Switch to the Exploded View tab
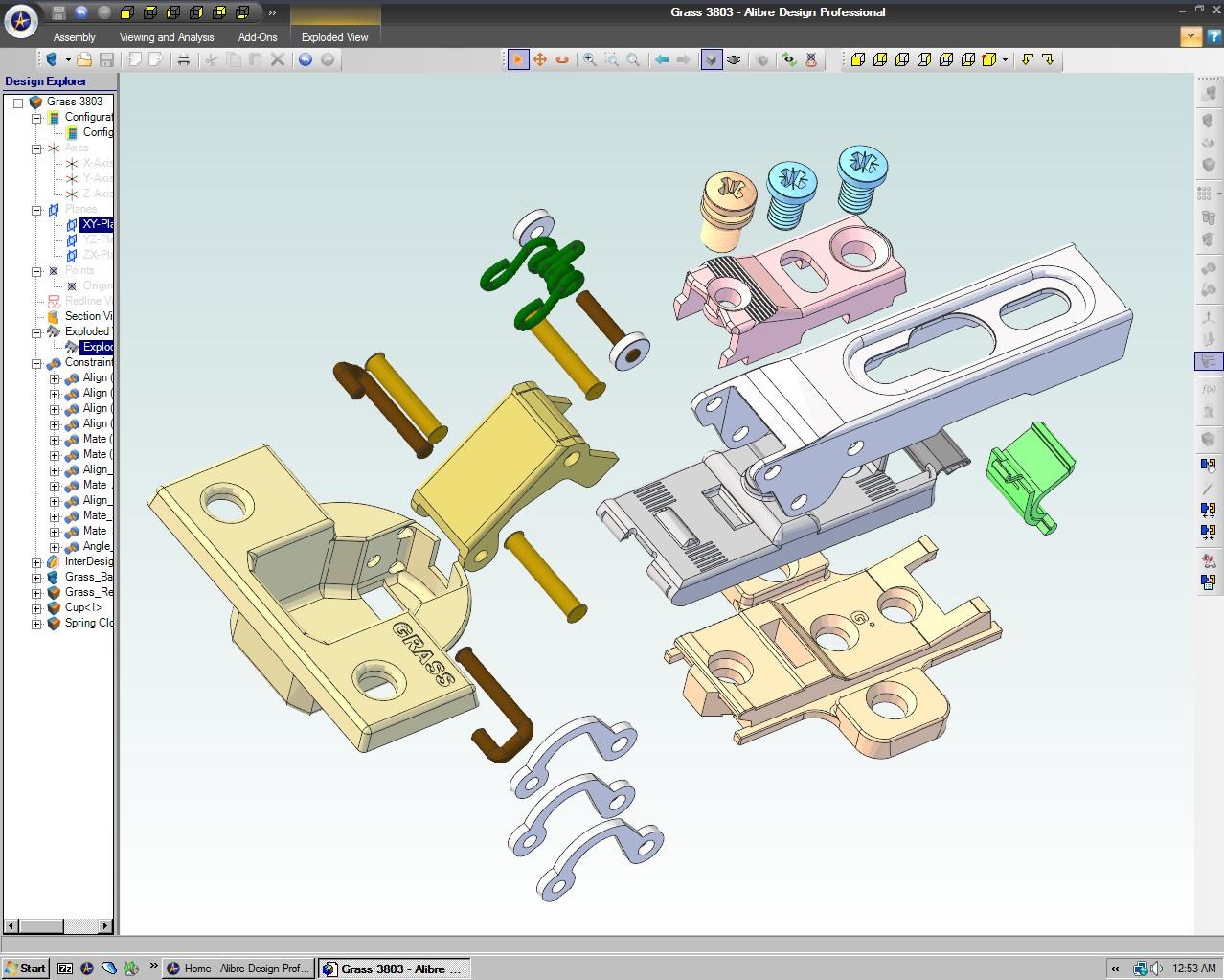Screen dimensions: 1224x980 pos(334,37)
